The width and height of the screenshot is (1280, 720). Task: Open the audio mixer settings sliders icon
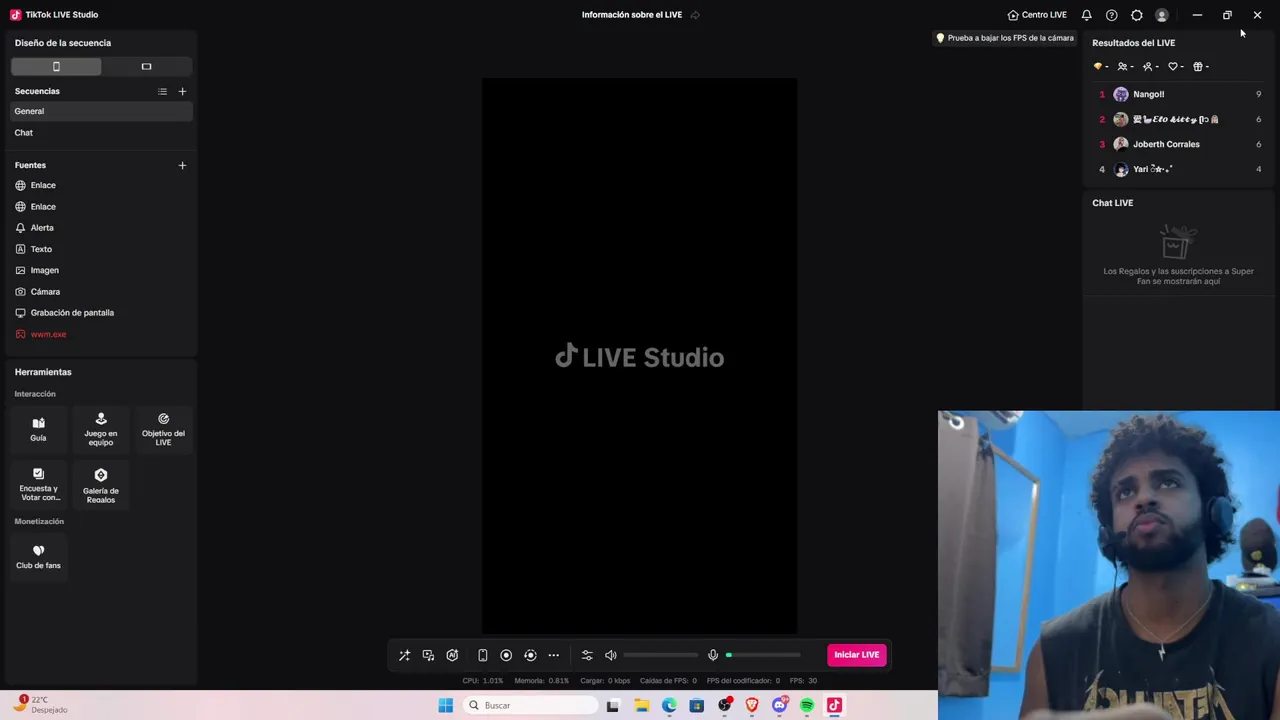click(587, 655)
